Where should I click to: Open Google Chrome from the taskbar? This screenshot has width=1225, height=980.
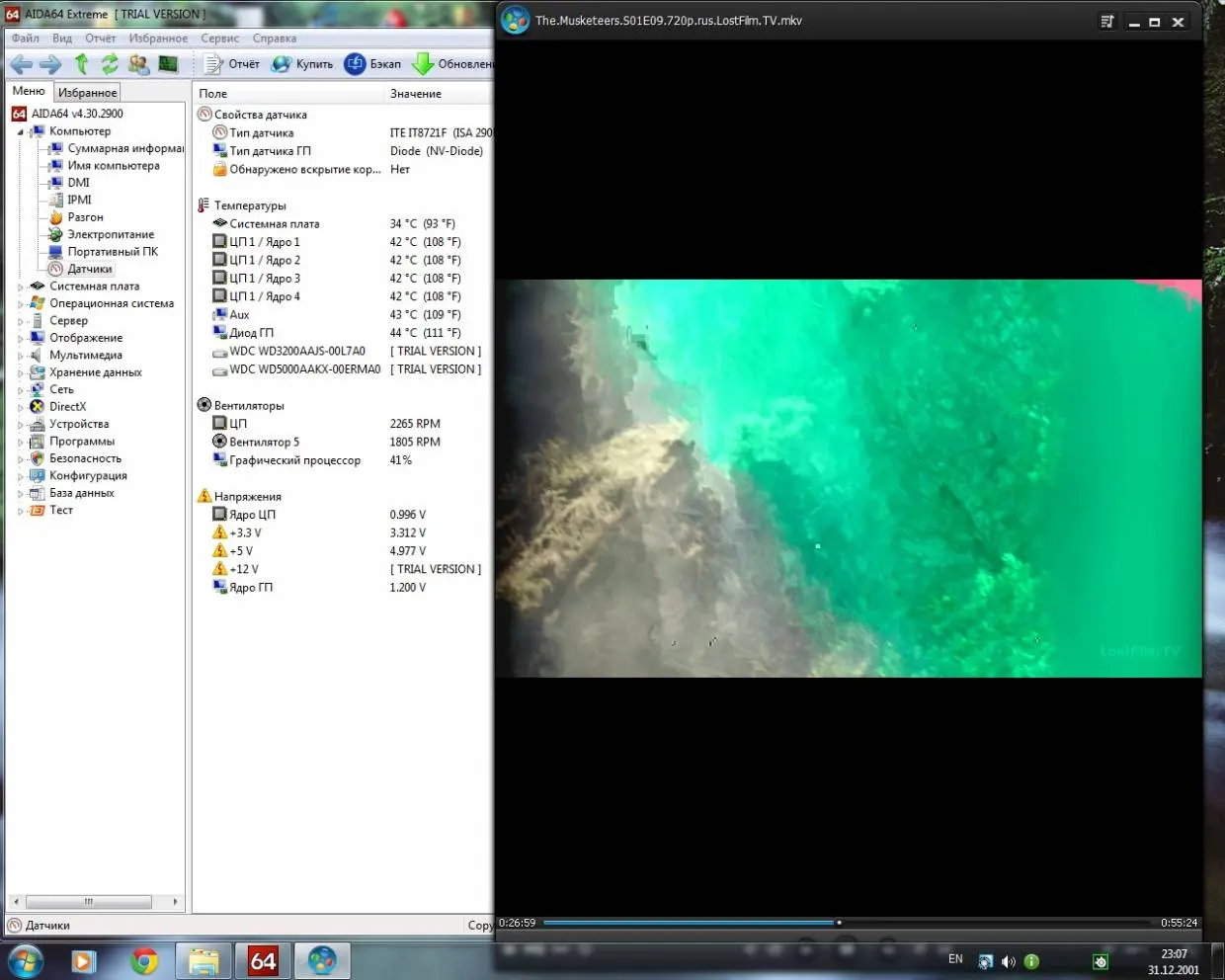pyautogui.click(x=144, y=960)
